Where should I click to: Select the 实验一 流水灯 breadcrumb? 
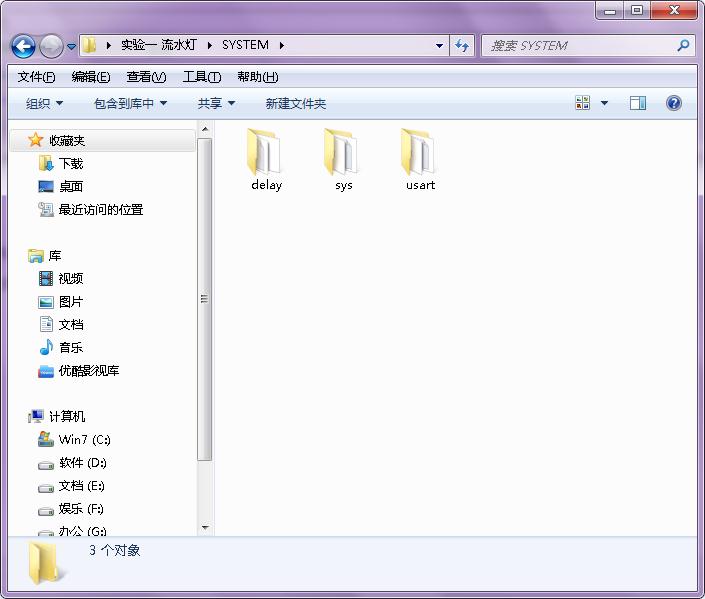click(159, 45)
